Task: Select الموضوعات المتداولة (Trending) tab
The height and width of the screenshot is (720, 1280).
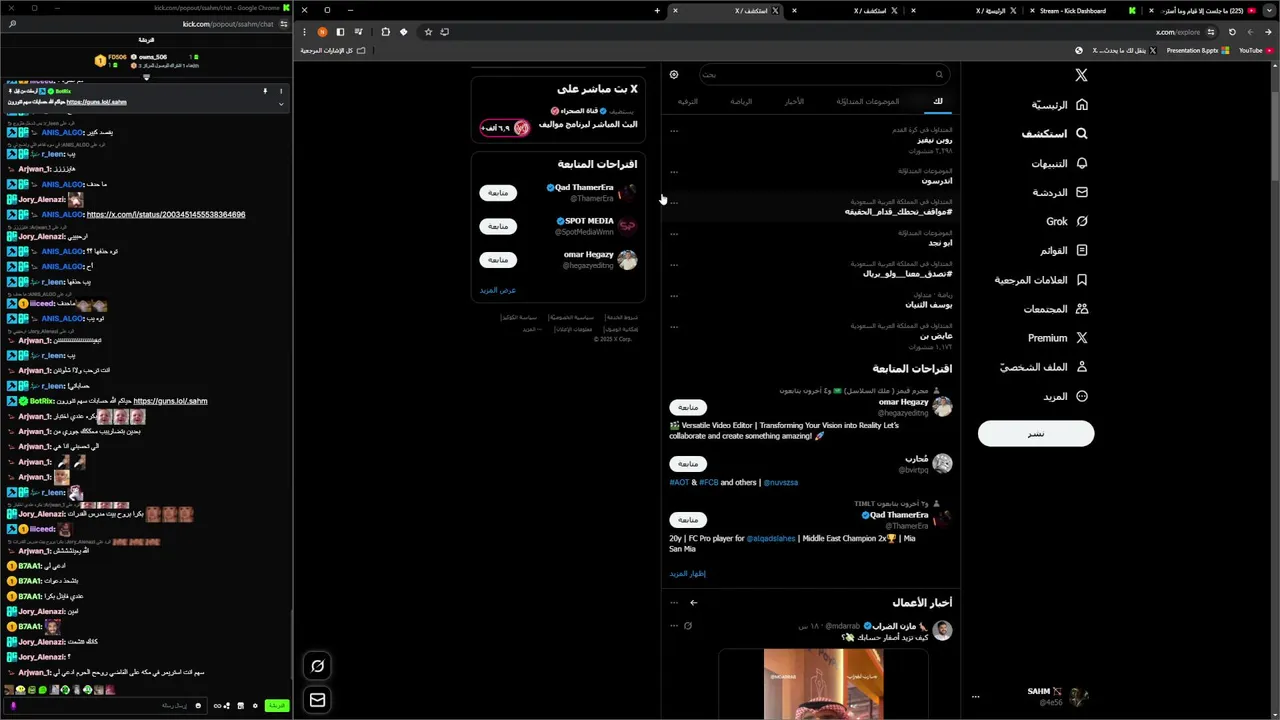Action: pos(867,101)
